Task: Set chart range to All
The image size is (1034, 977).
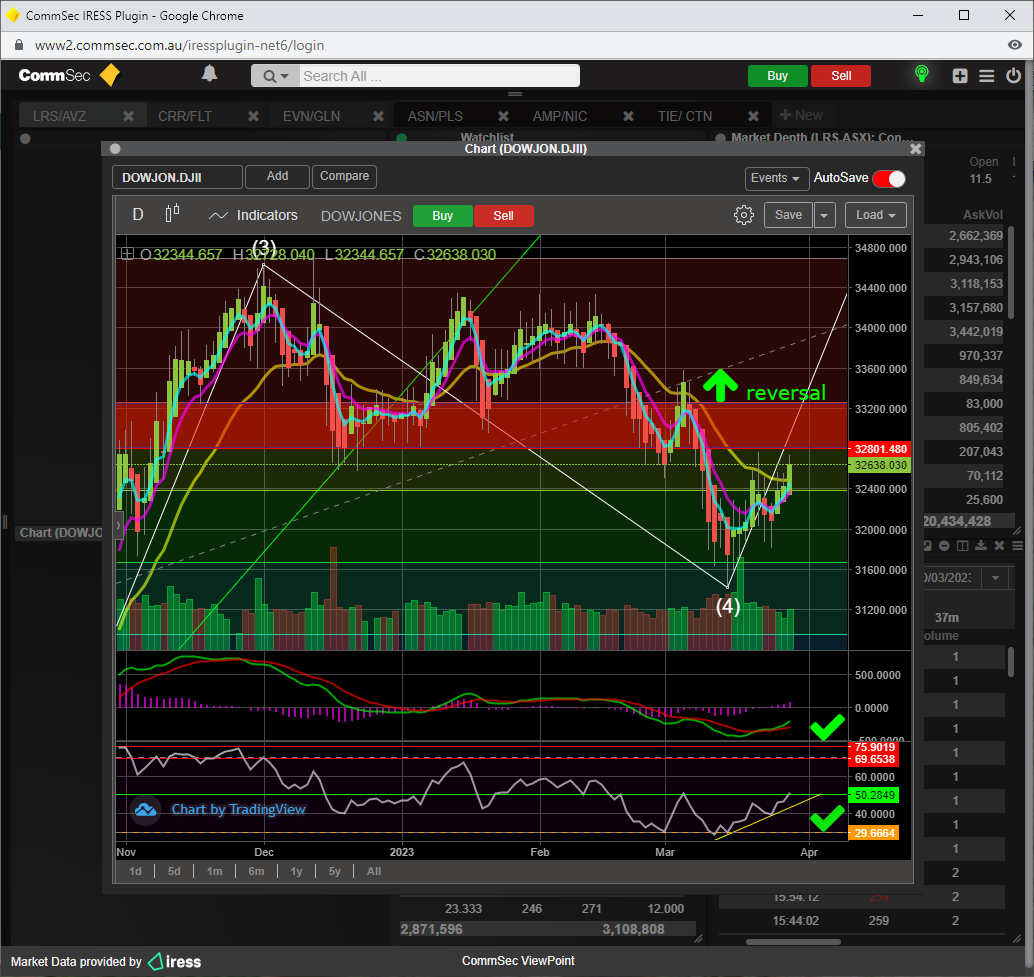Action: [374, 872]
